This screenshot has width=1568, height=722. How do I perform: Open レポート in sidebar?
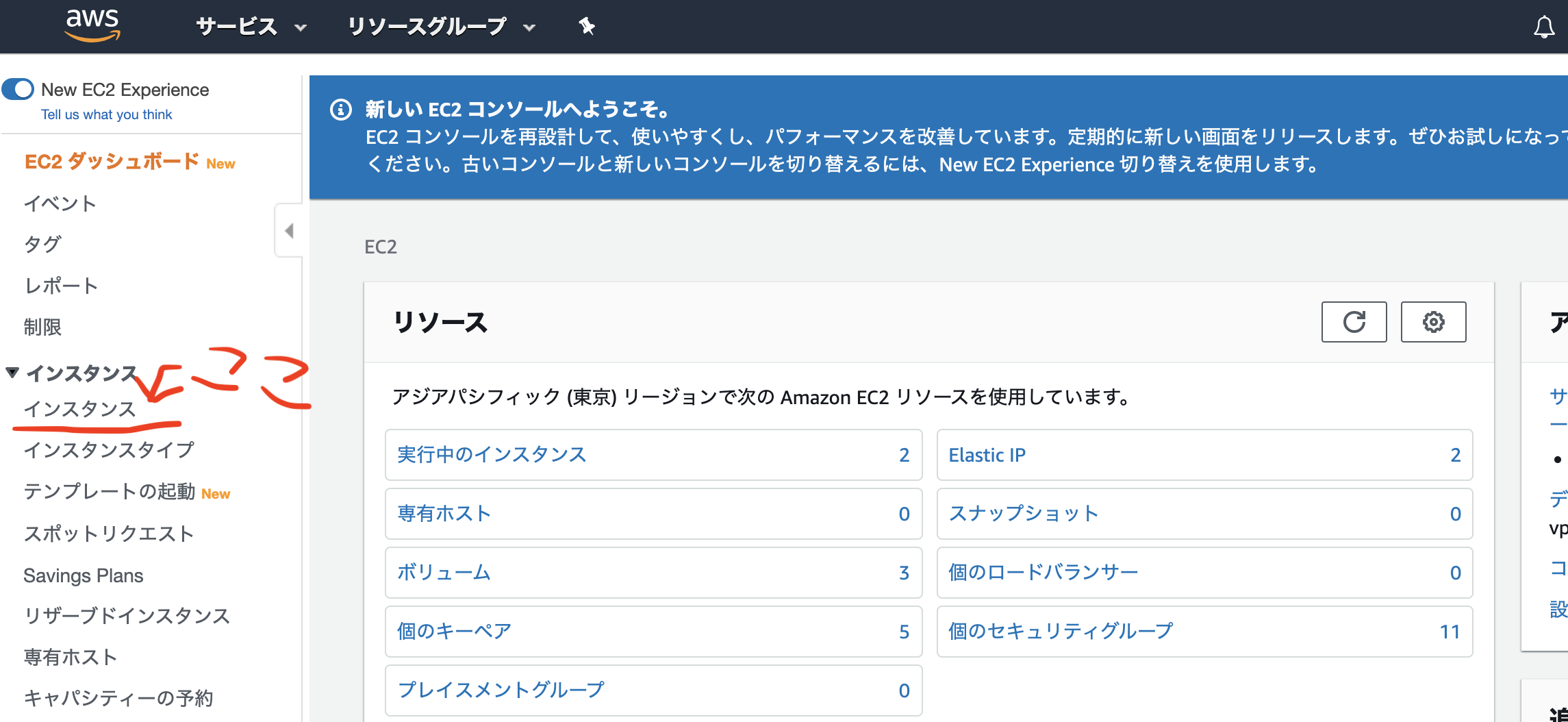point(61,286)
